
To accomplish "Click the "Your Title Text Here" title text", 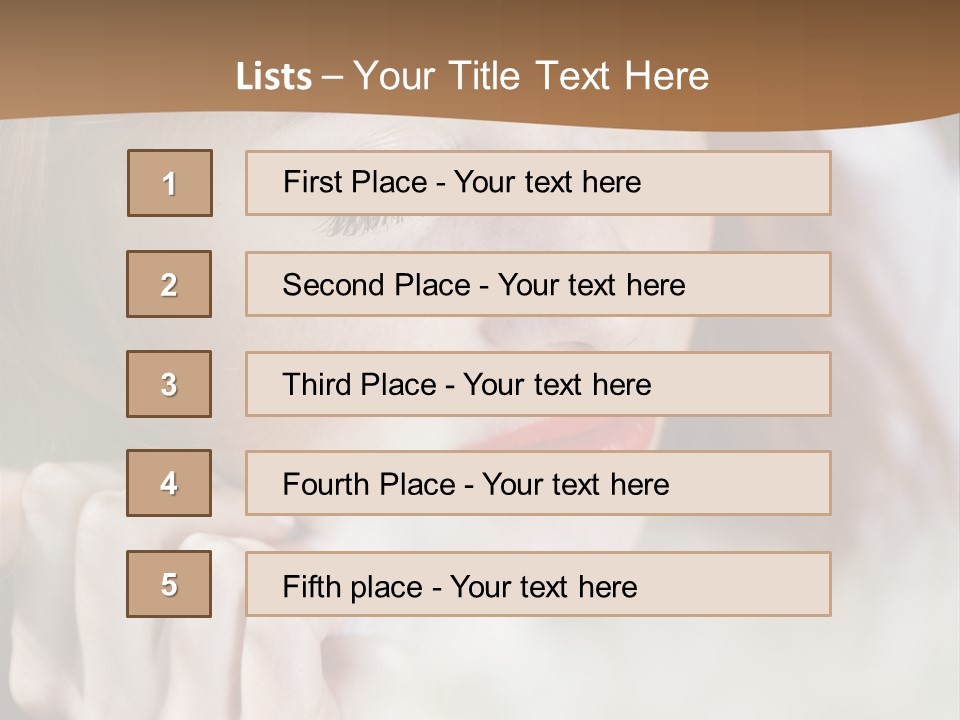I will click(x=531, y=76).
